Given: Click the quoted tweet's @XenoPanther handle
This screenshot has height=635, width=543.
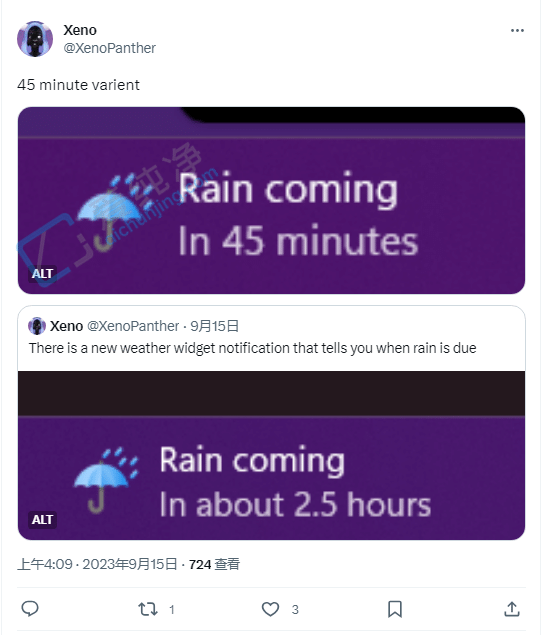Looking at the screenshot, I should (x=133, y=326).
